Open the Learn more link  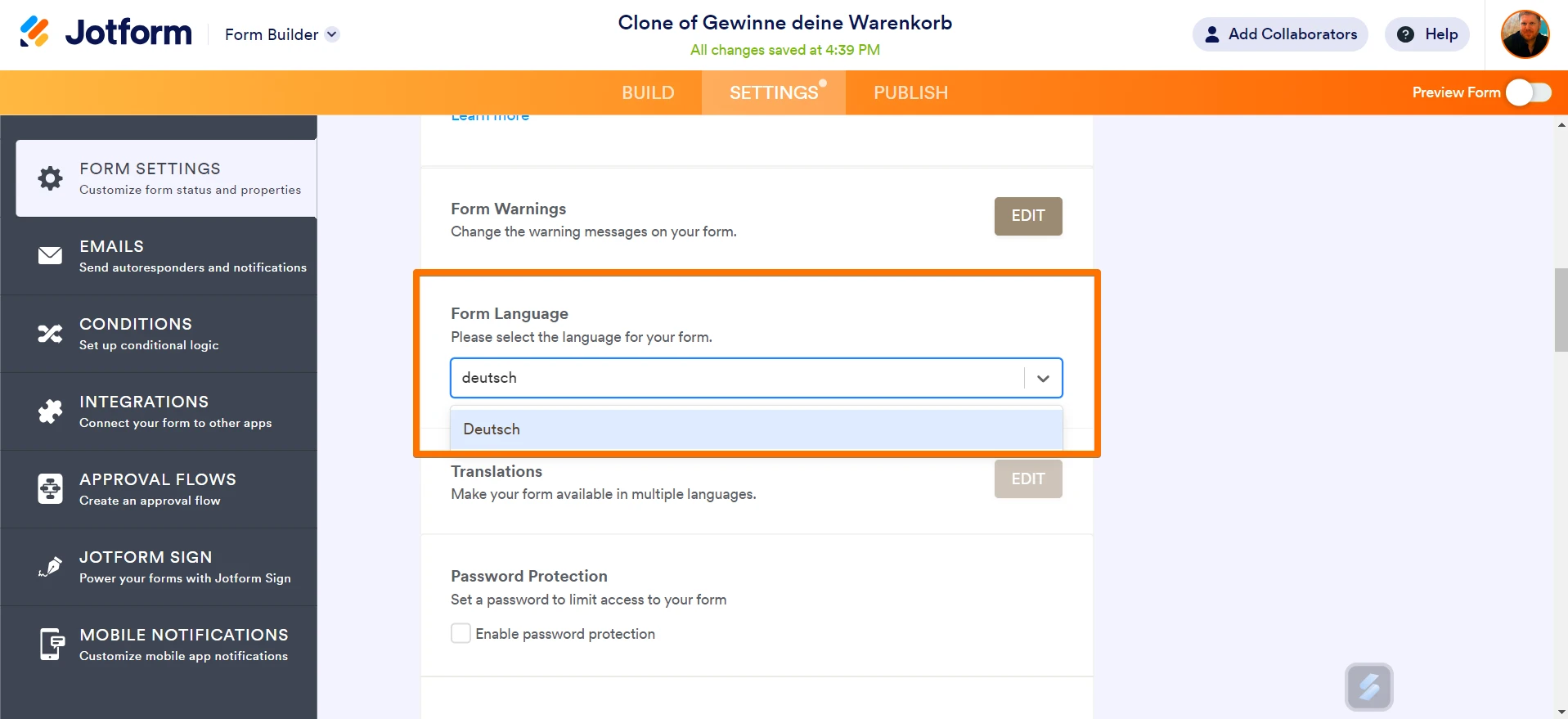click(489, 115)
